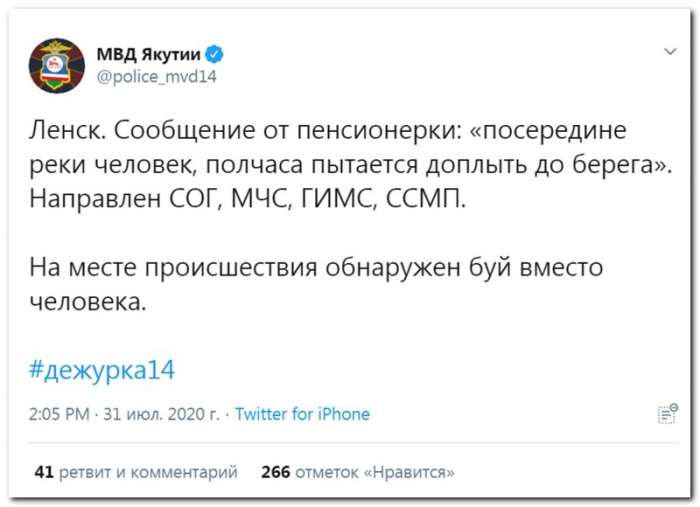The image size is (700, 507).
Task: View the 266 отметок «Нравится» list
Action: pyautogui.click(x=358, y=472)
